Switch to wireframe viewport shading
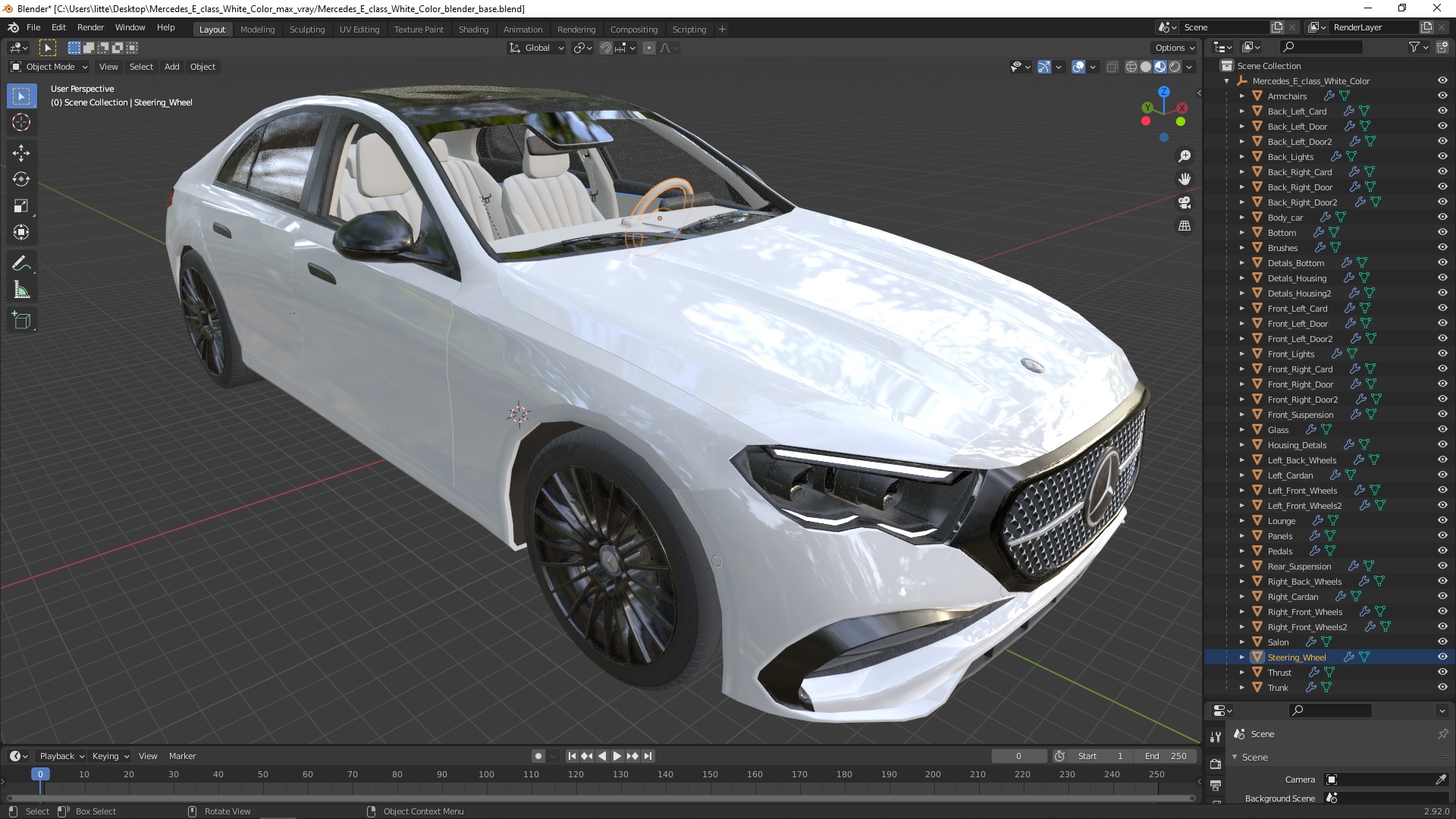The image size is (1456, 819). tap(1131, 67)
